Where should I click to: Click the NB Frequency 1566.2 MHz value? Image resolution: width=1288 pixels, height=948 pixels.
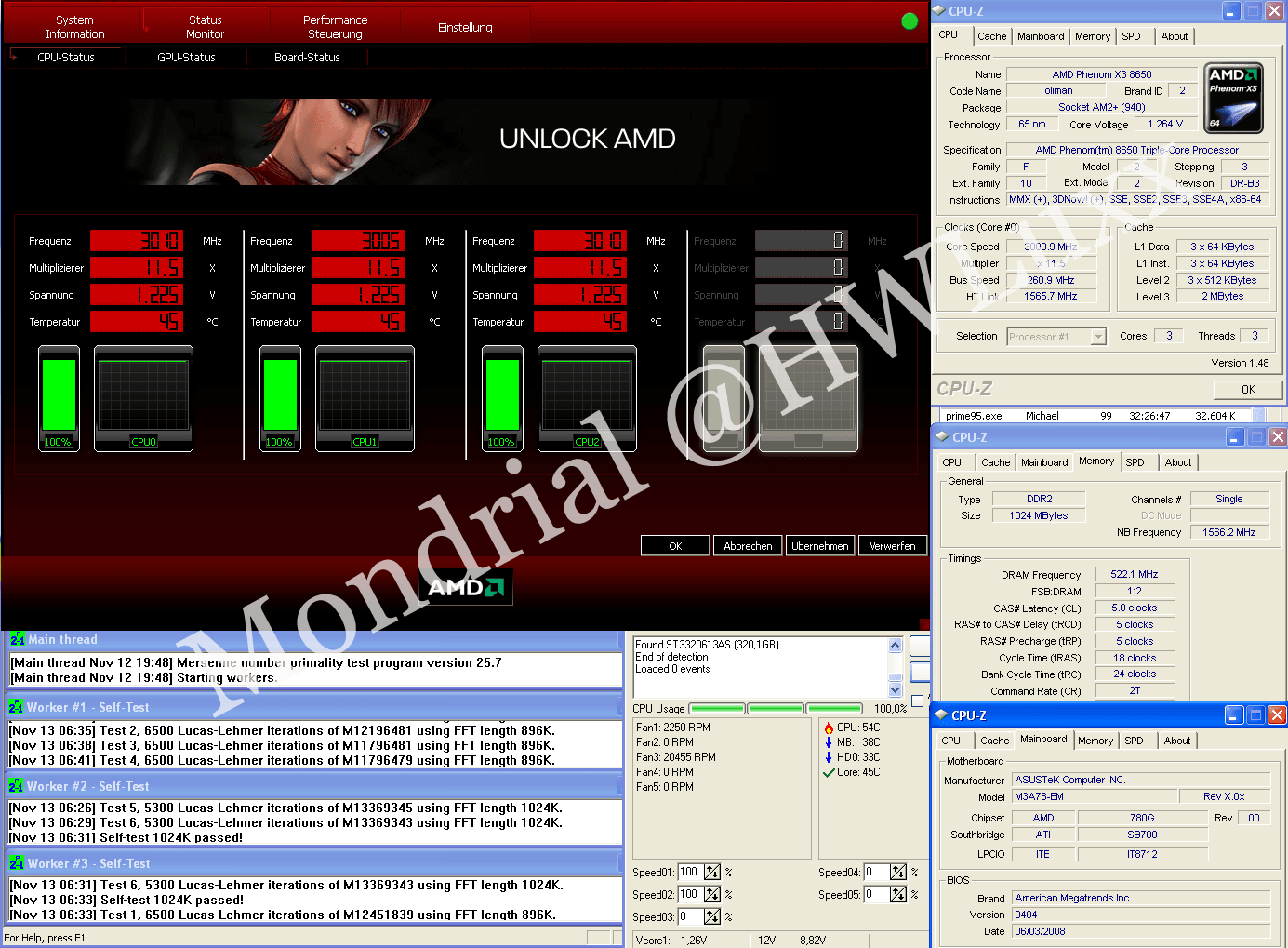tap(1229, 532)
